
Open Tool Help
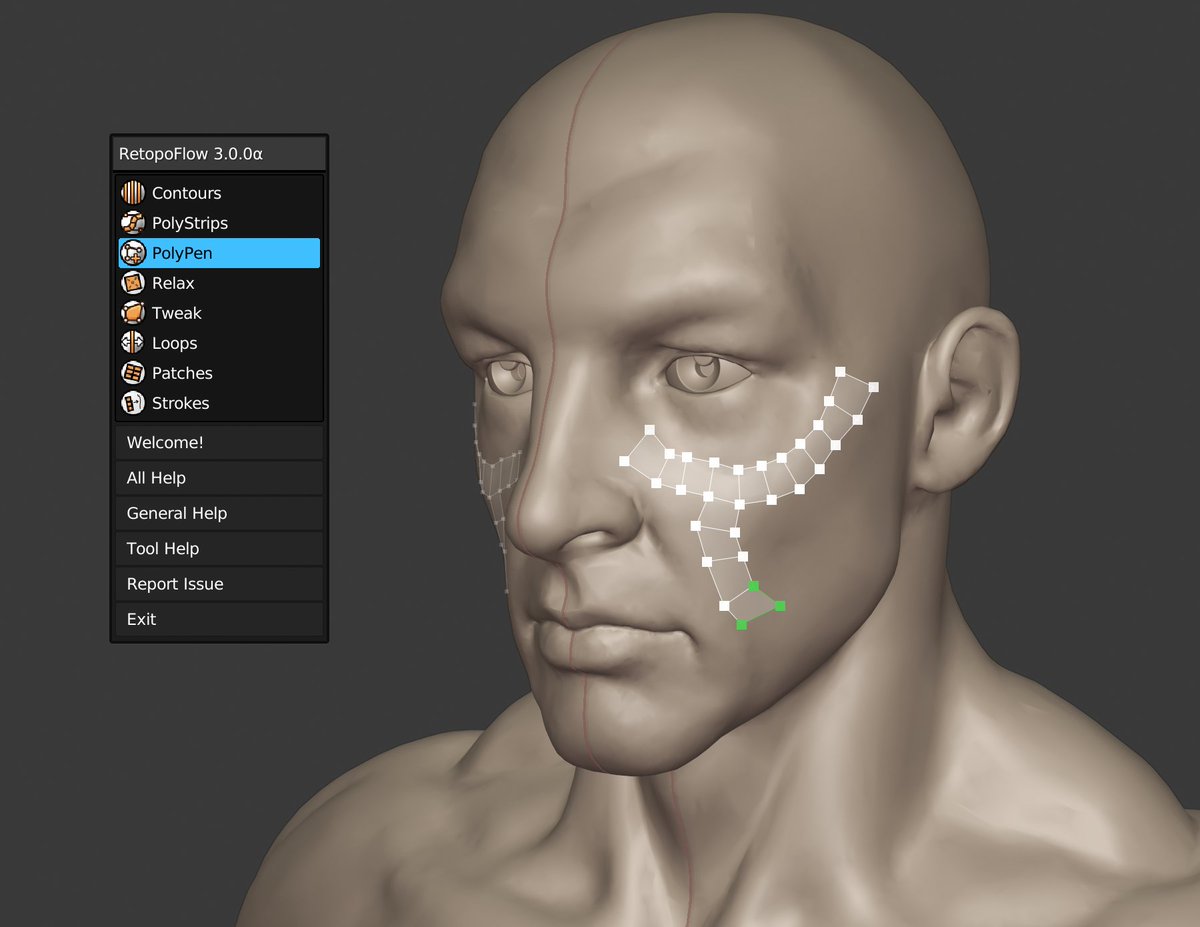219,548
